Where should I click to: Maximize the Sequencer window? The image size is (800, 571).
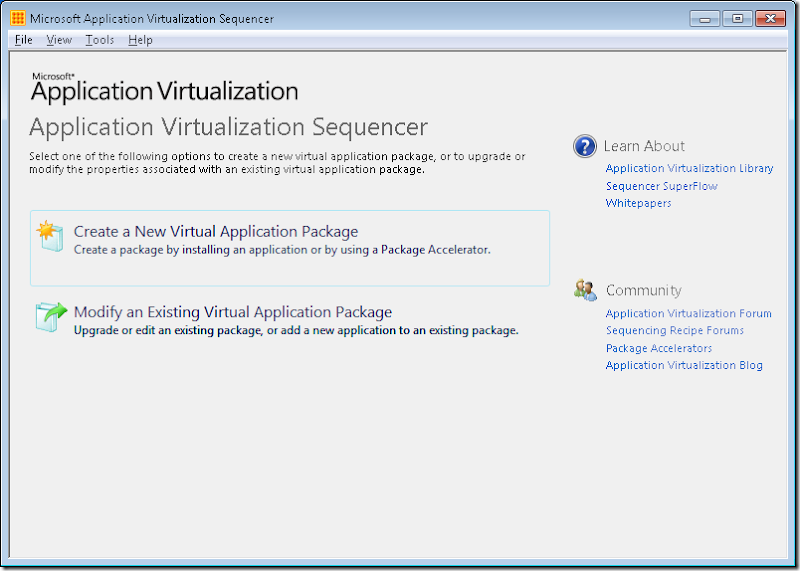[x=737, y=18]
